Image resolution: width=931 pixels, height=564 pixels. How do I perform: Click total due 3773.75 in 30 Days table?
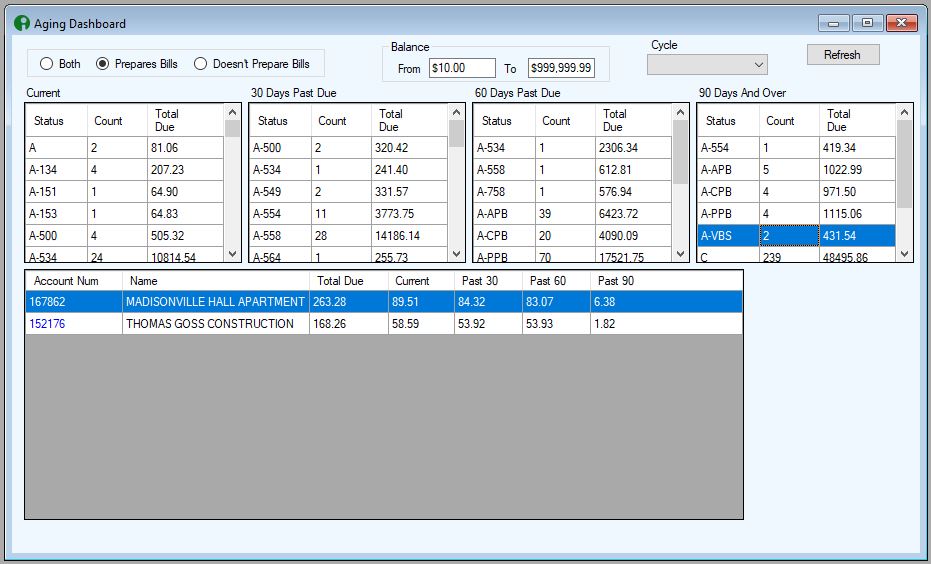point(409,214)
